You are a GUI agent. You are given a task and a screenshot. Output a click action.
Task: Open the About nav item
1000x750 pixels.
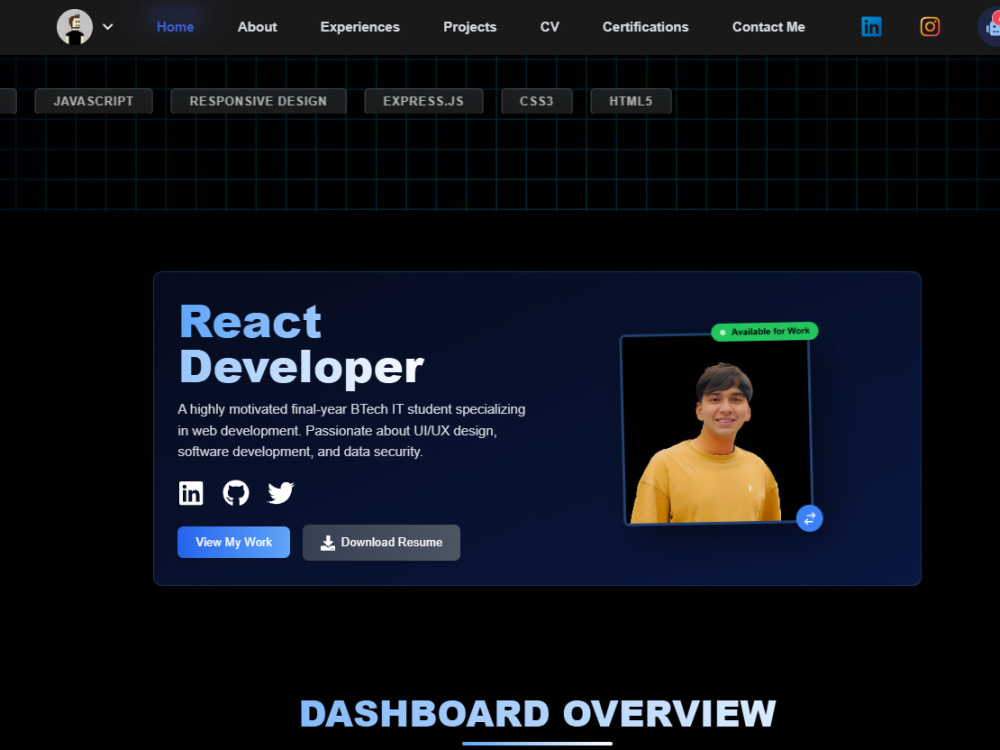coord(257,27)
